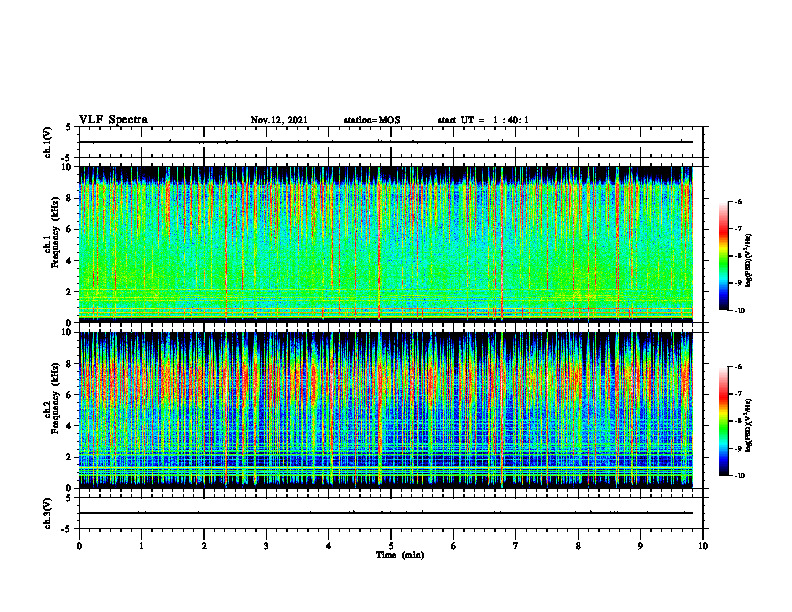Click the "3" tick on the time axis

266,546
